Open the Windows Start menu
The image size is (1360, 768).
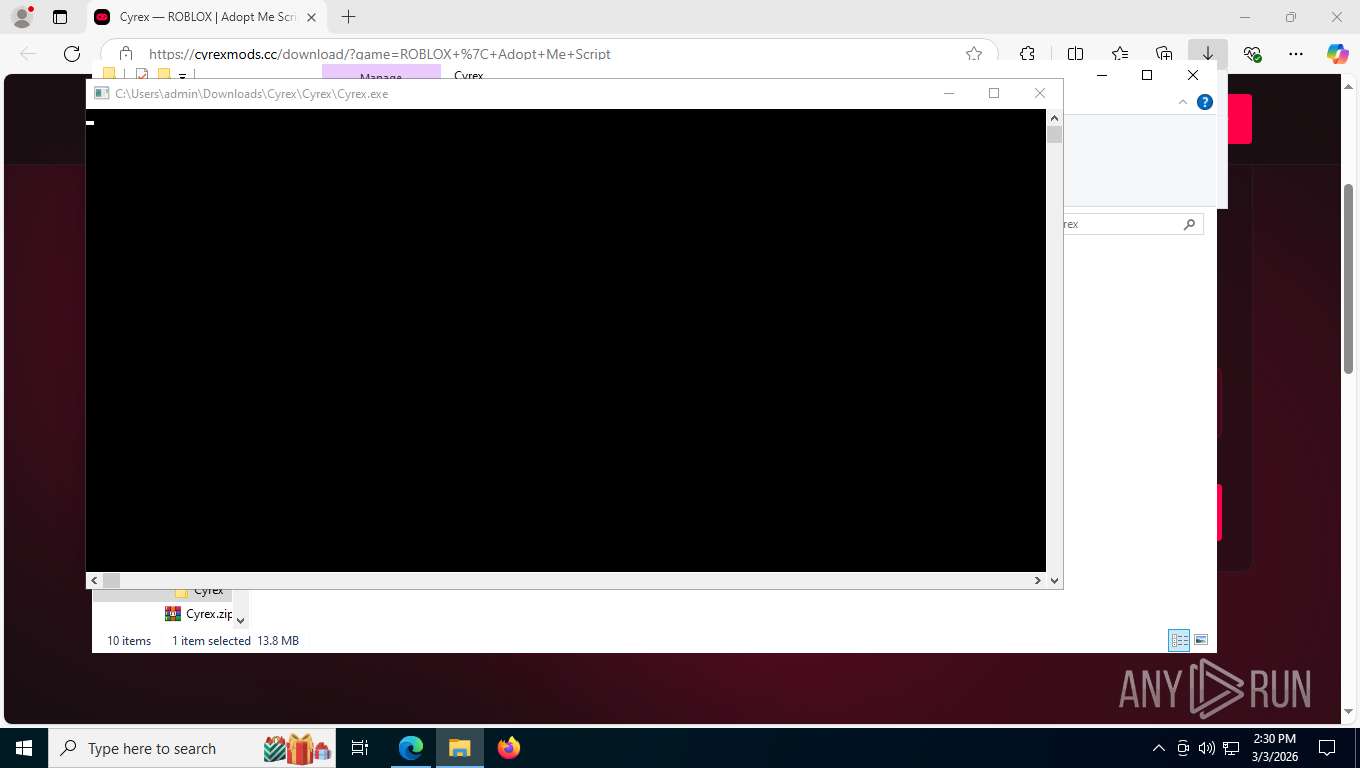[24, 748]
